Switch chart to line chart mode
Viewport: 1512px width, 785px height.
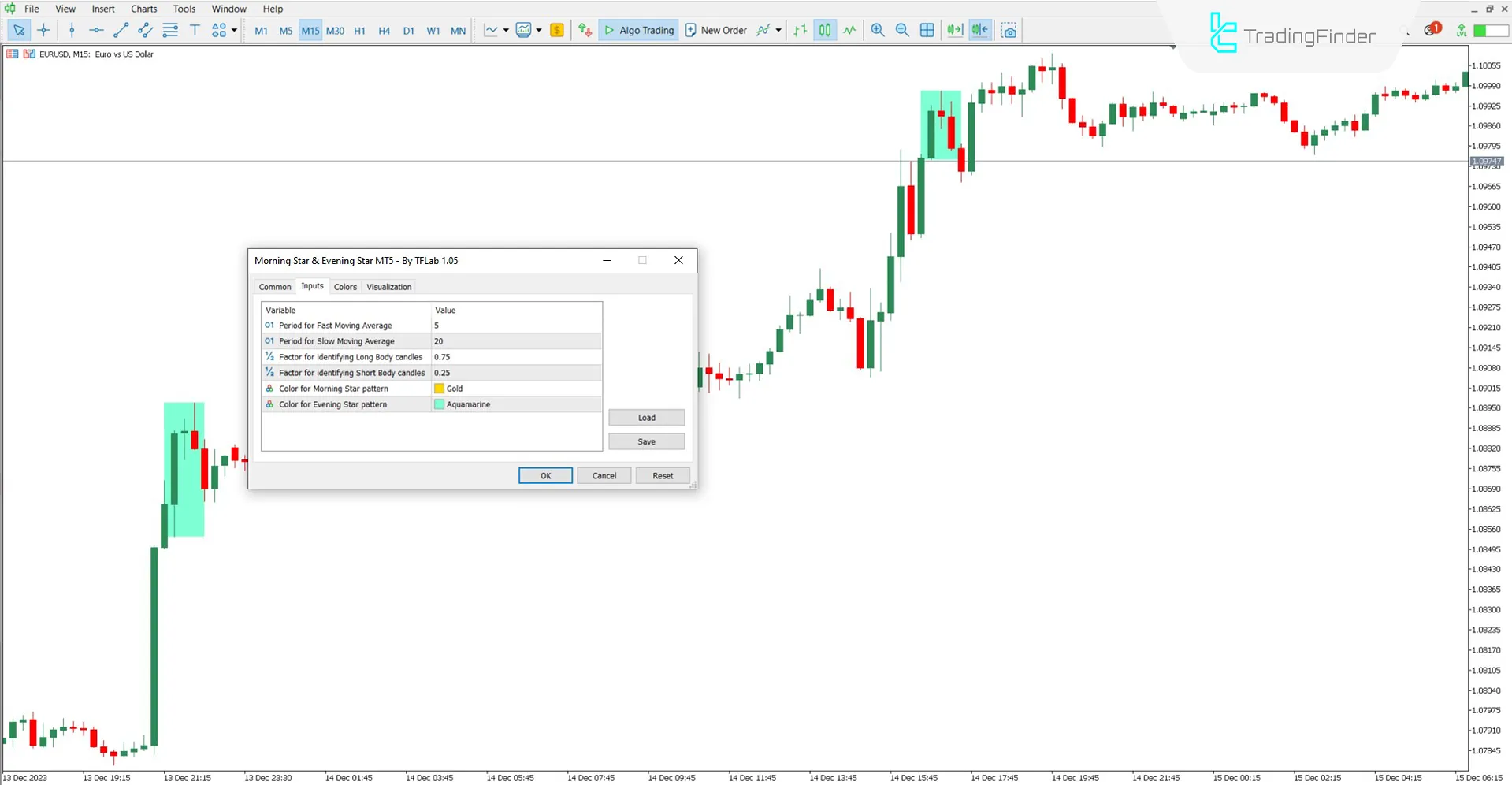pyautogui.click(x=849, y=30)
